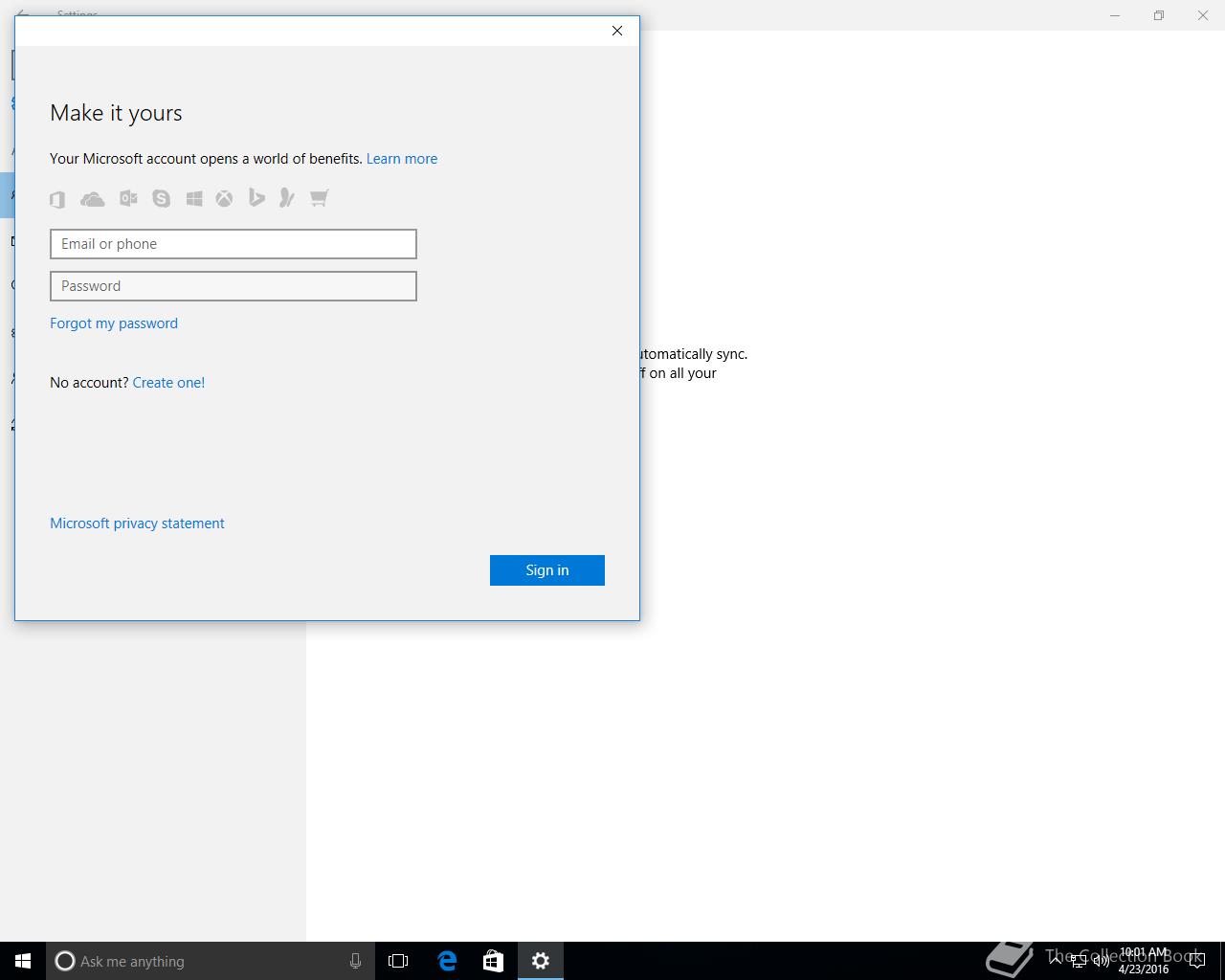Open the Action Center notifications icon

1197,961
